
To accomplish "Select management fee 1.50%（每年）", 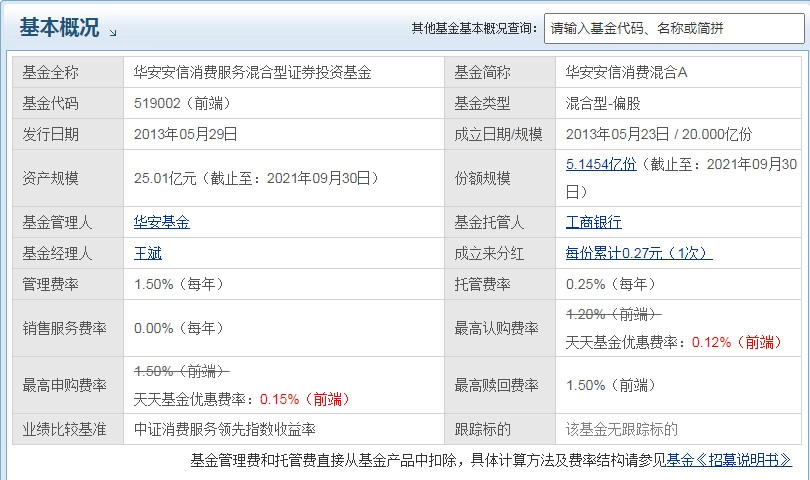I will pos(179,284).
